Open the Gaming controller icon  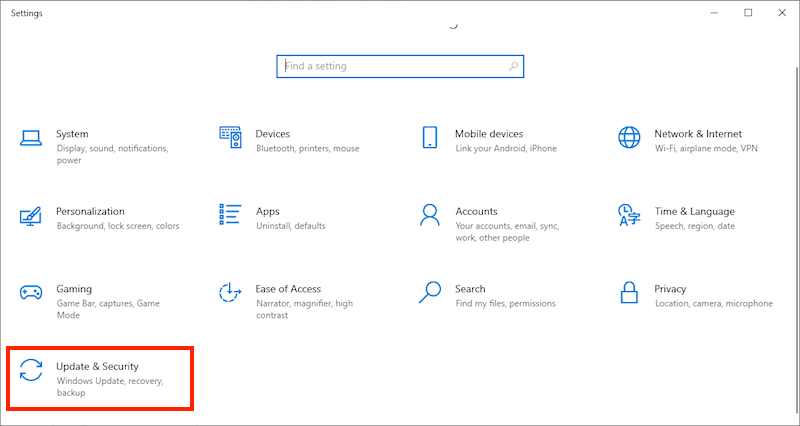[31, 292]
